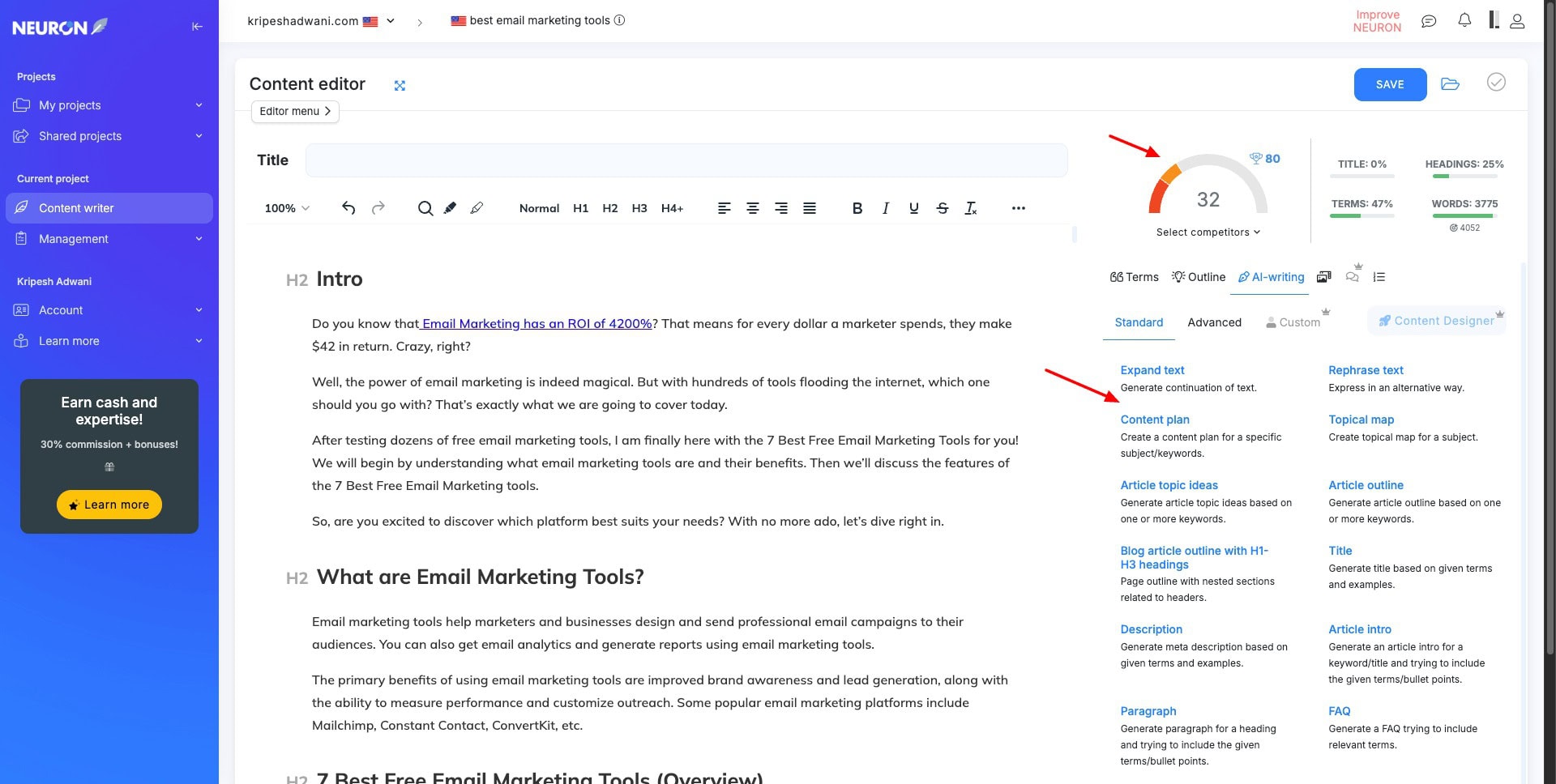1556x784 pixels.
Task: Click the notification bell icon
Action: pos(1464,21)
